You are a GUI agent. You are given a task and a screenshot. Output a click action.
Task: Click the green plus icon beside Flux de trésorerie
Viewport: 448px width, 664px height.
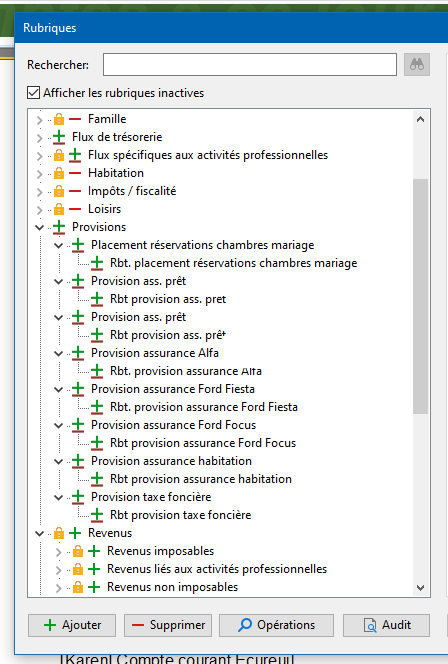[59, 137]
